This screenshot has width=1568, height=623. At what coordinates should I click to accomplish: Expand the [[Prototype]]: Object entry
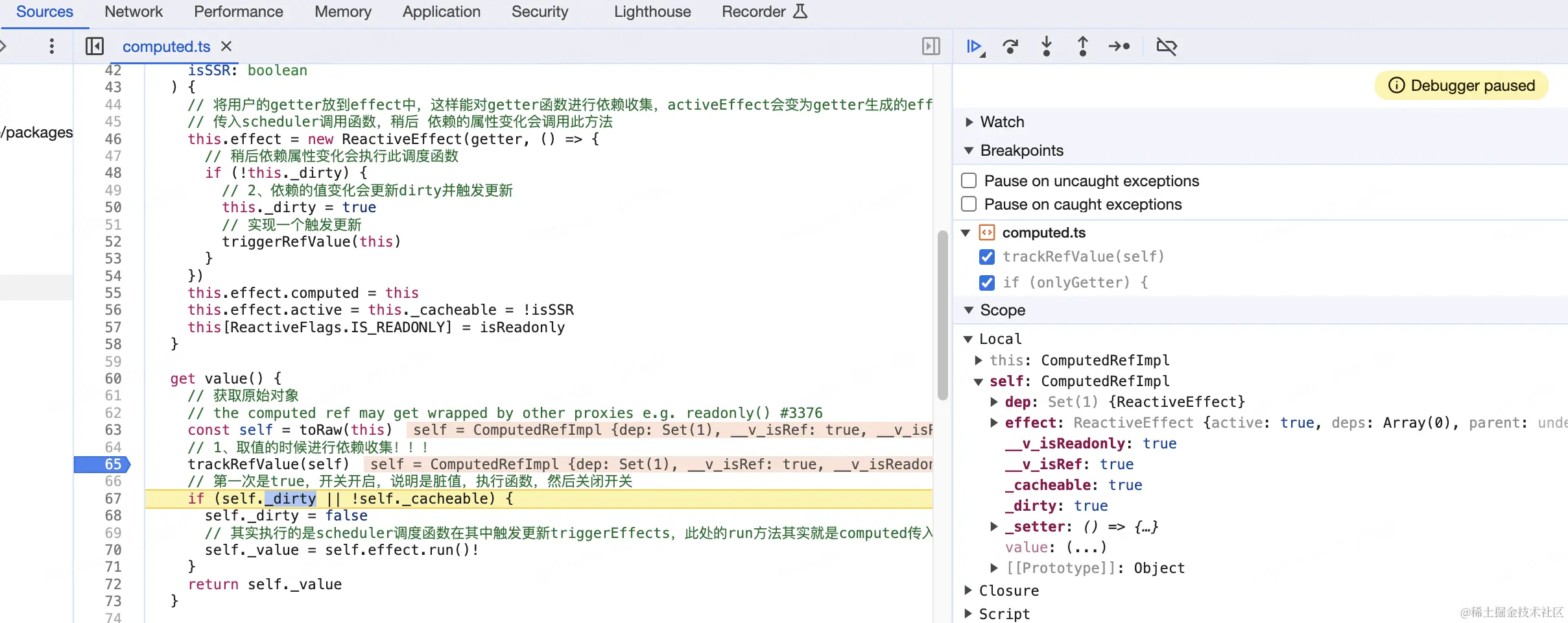point(994,568)
